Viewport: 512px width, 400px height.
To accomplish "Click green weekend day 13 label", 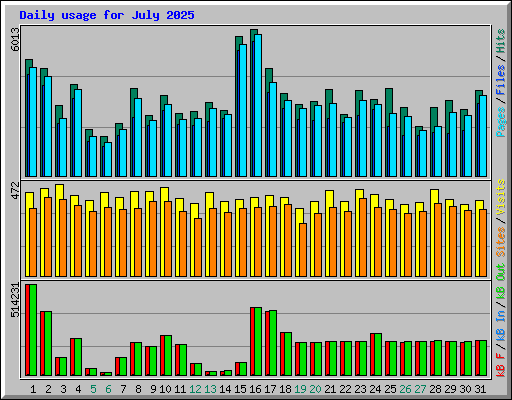I will tap(210, 389).
